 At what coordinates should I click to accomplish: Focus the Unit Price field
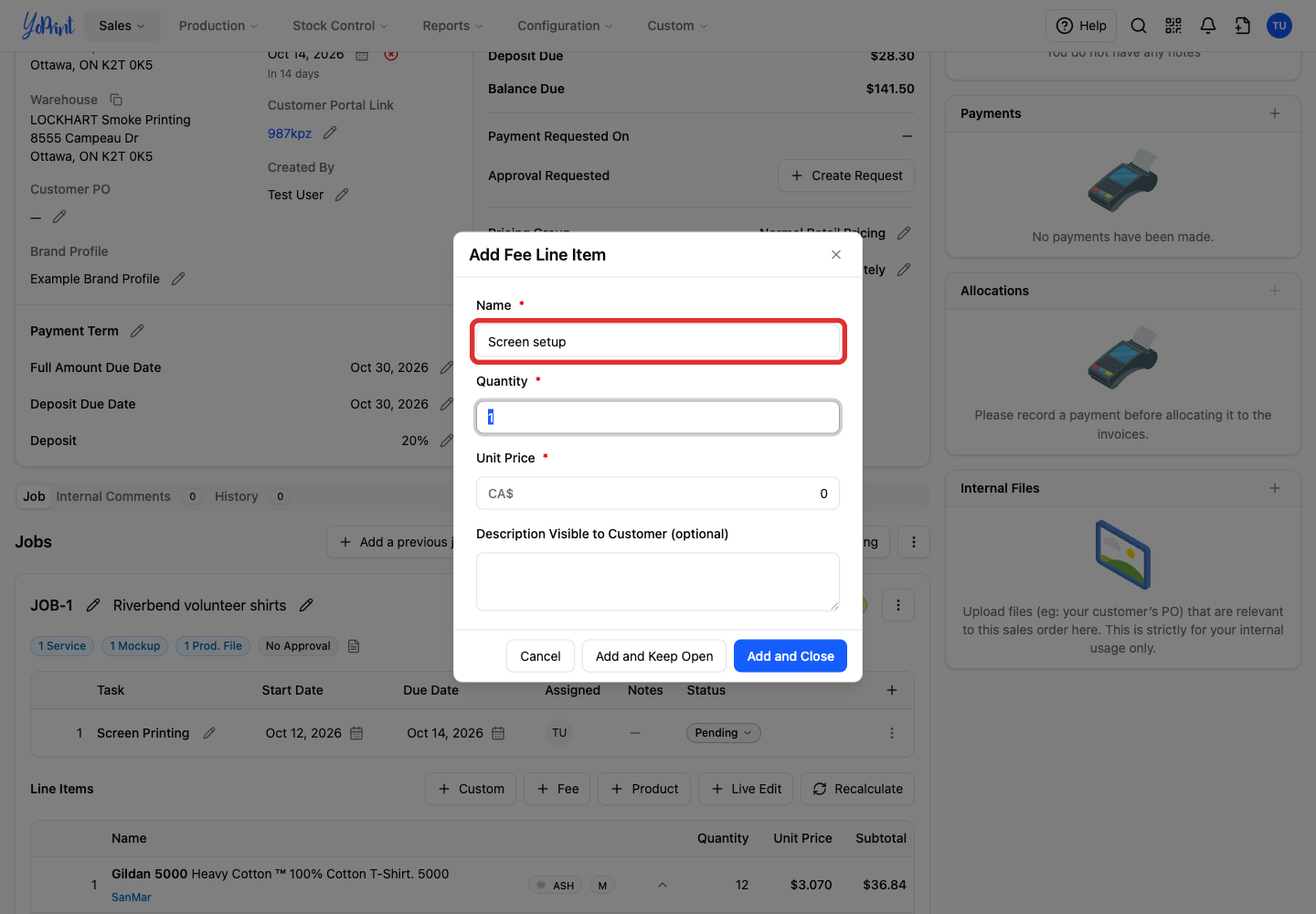[658, 494]
